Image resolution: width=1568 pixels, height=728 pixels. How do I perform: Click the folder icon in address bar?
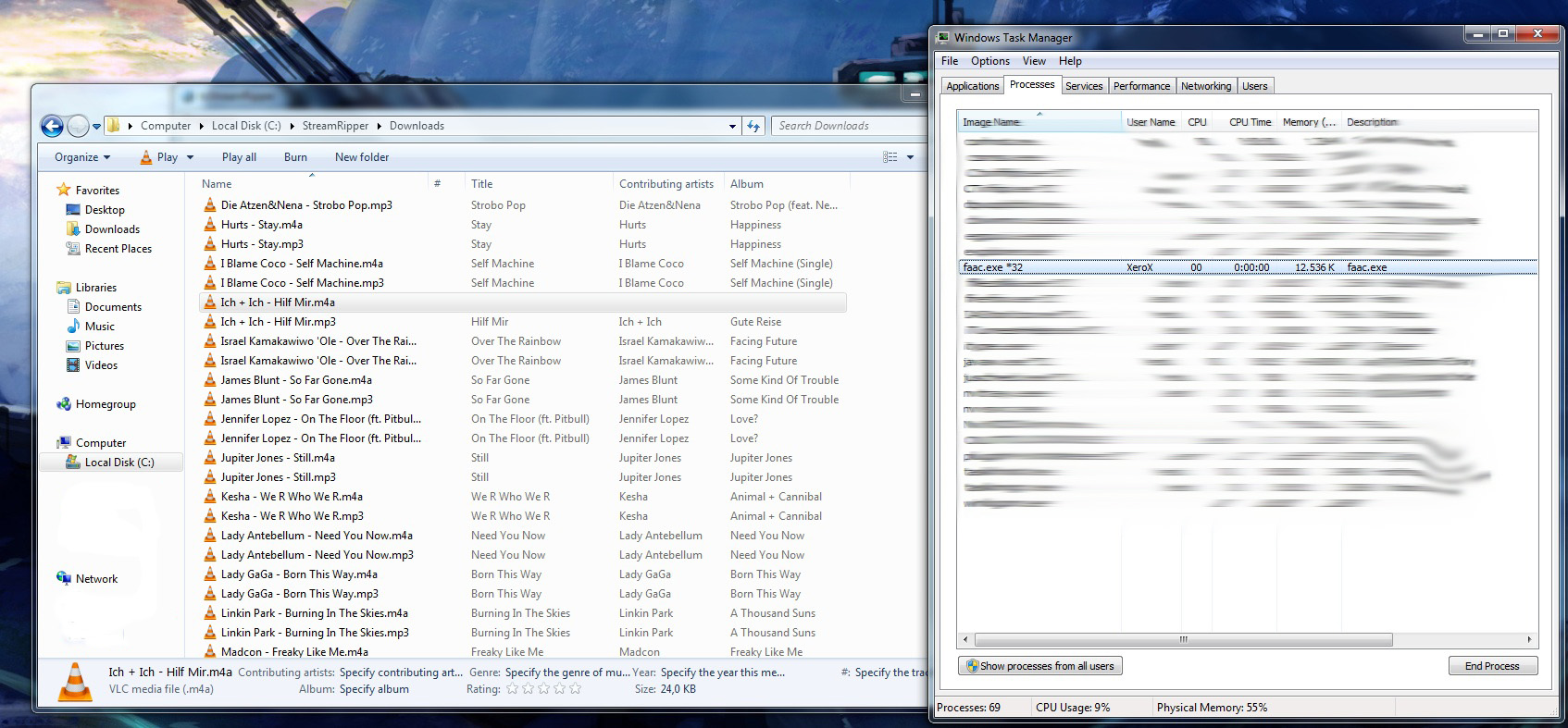coord(113,126)
